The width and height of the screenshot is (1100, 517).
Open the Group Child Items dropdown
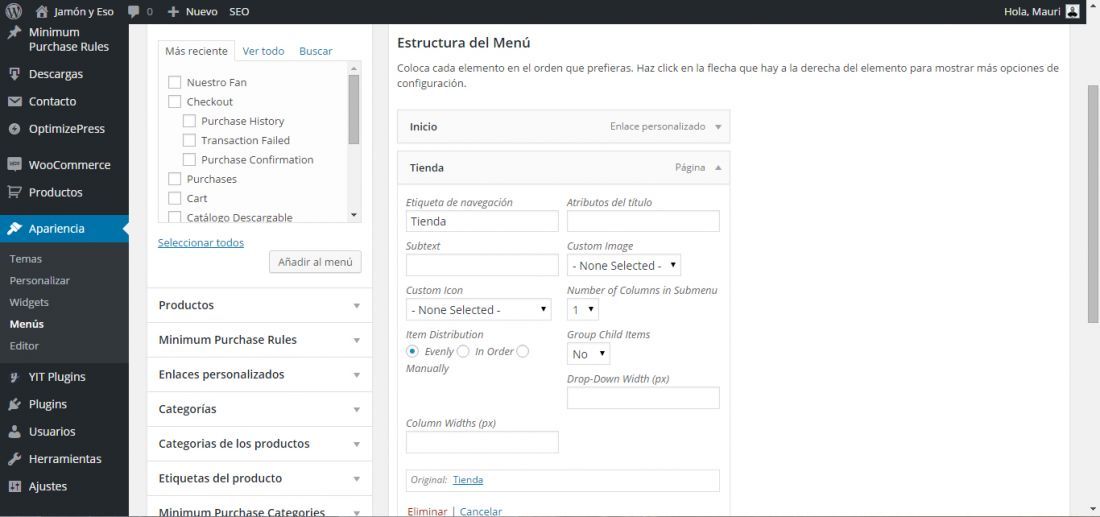pyautogui.click(x=589, y=354)
